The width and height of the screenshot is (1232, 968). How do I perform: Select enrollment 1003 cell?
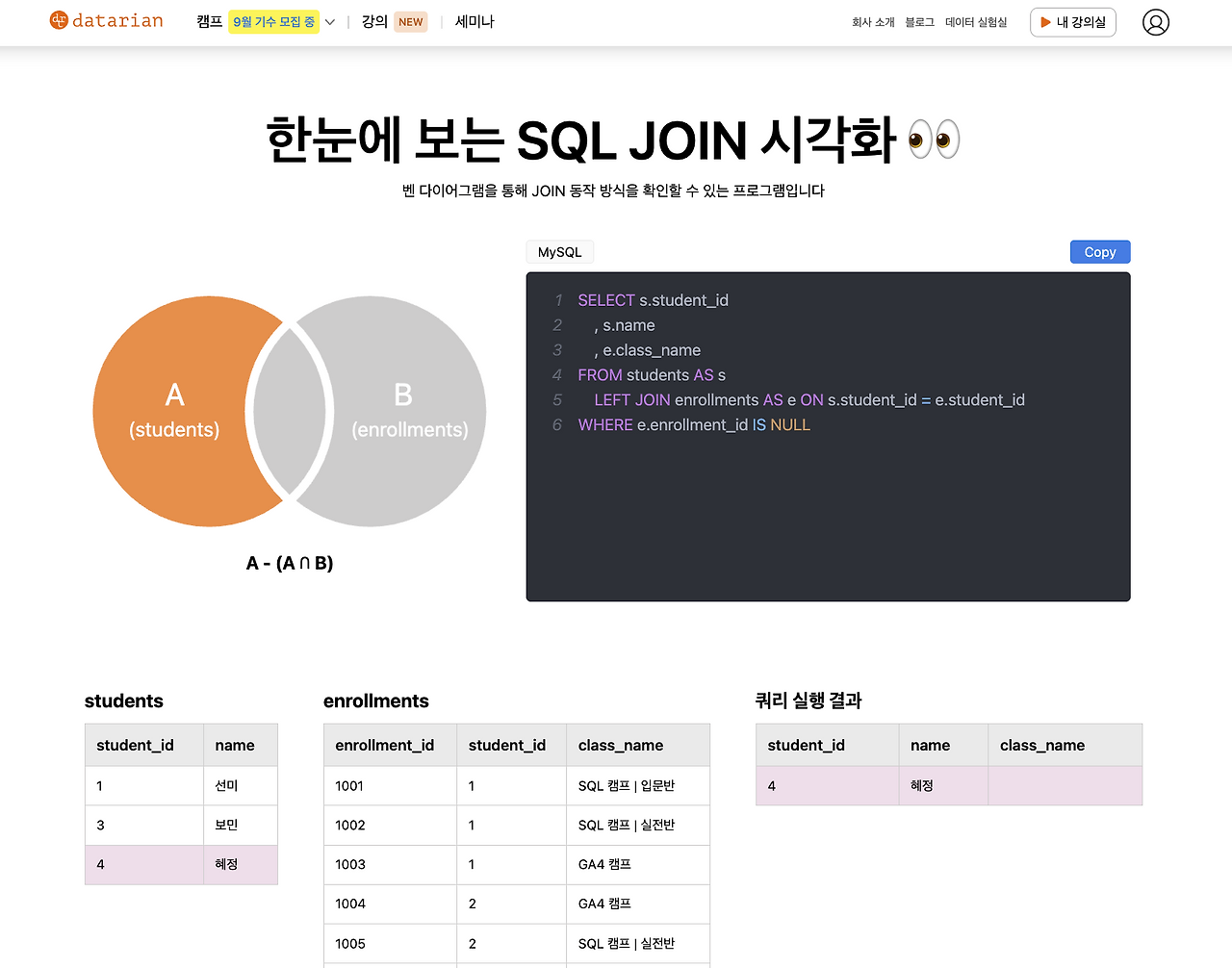coord(390,865)
